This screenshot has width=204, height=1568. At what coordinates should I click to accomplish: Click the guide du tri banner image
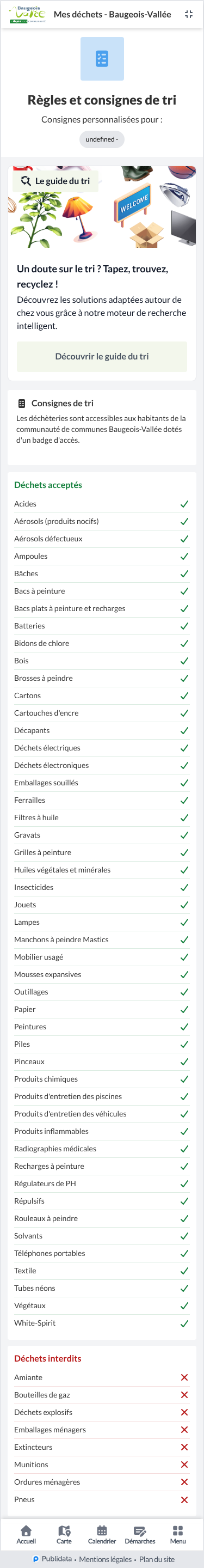tap(102, 207)
